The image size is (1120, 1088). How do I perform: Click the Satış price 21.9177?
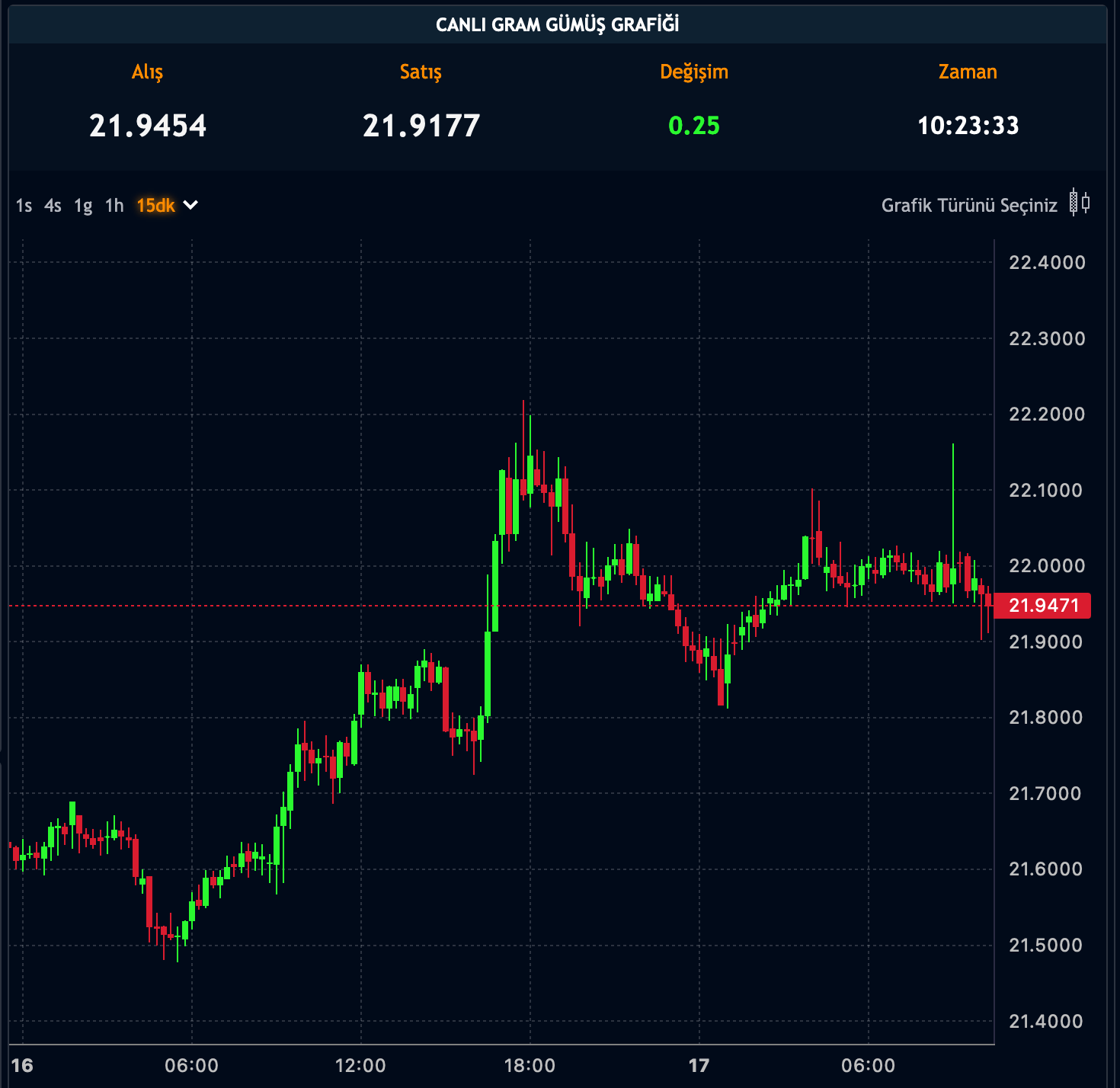coord(421,126)
